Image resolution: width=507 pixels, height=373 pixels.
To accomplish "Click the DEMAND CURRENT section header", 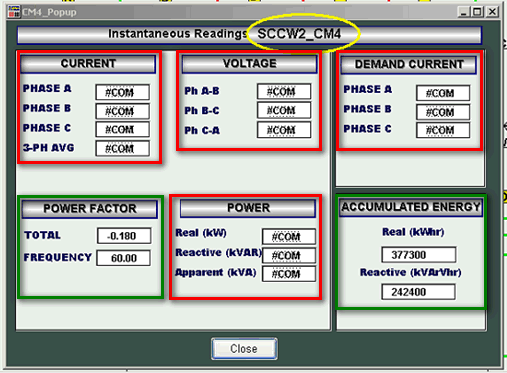I will pyautogui.click(x=409, y=65).
